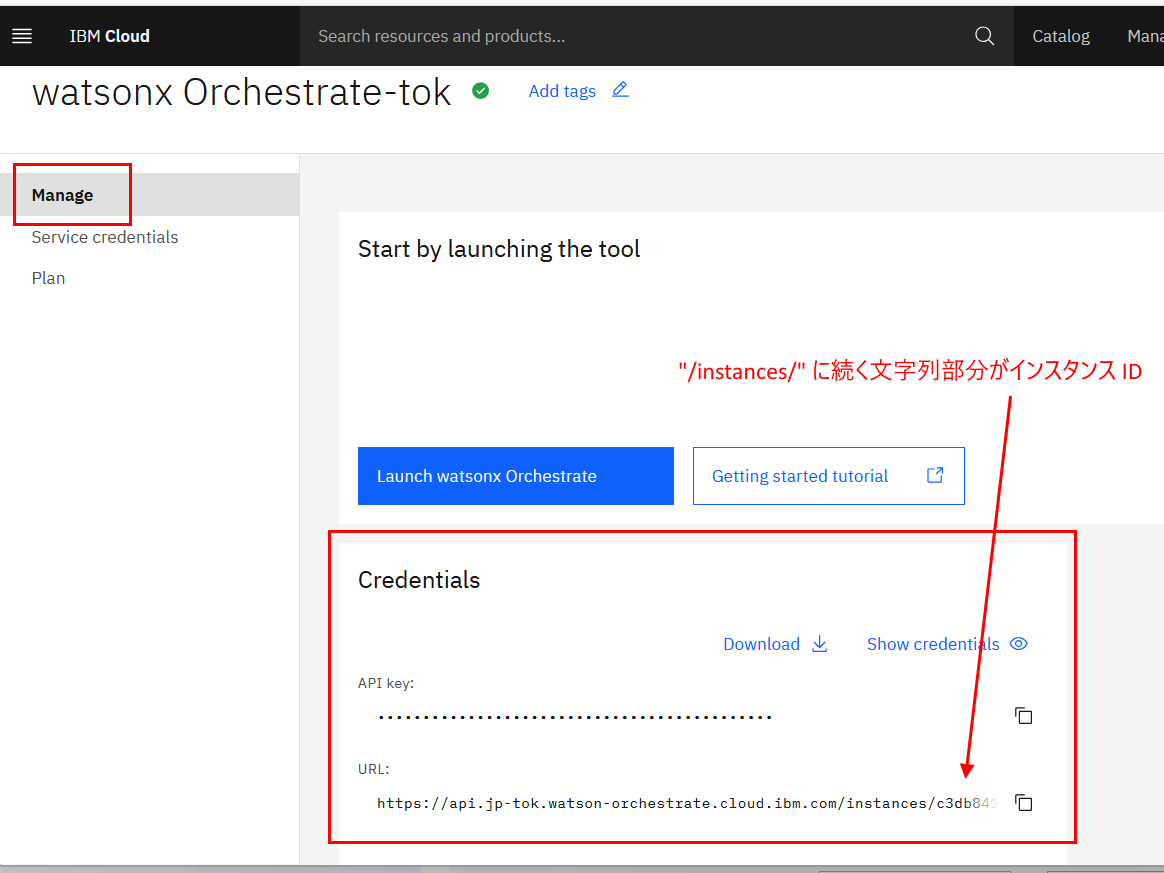Open the Getting started tutorial
Image resolution: width=1164 pixels, height=873 pixels.
click(828, 476)
